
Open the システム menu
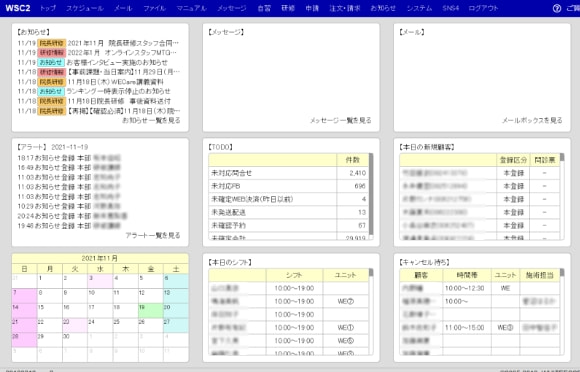[419, 8]
